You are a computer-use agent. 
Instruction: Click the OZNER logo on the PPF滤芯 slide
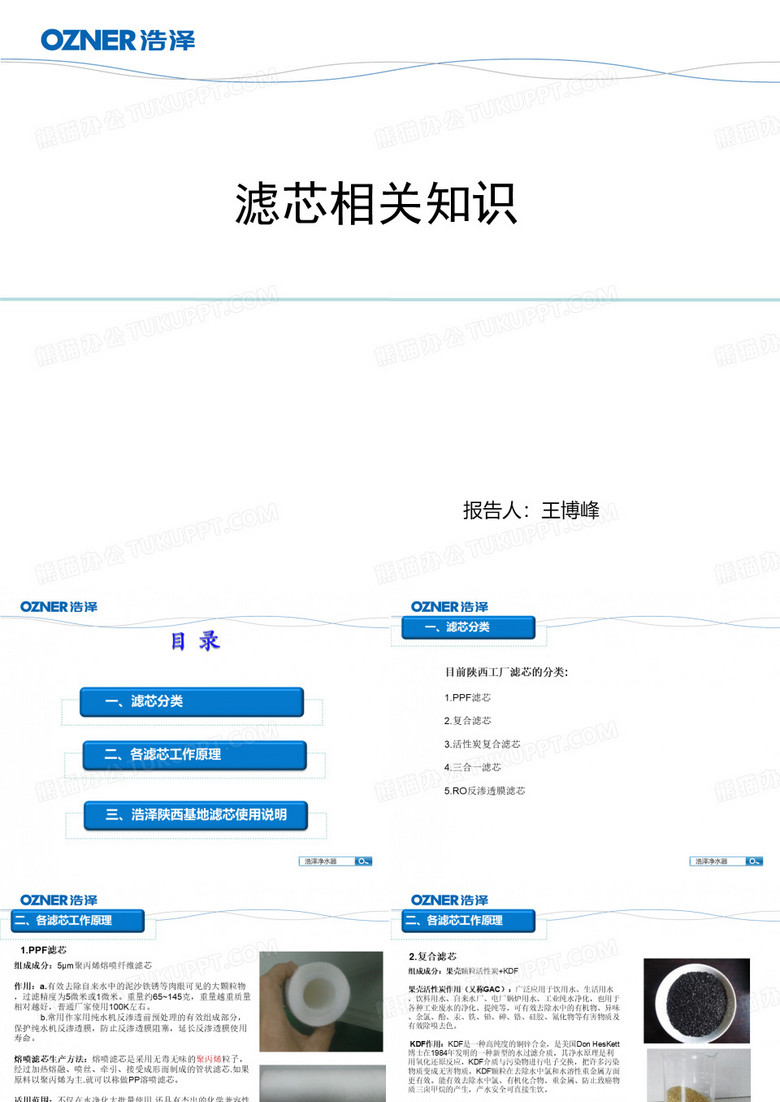59,900
